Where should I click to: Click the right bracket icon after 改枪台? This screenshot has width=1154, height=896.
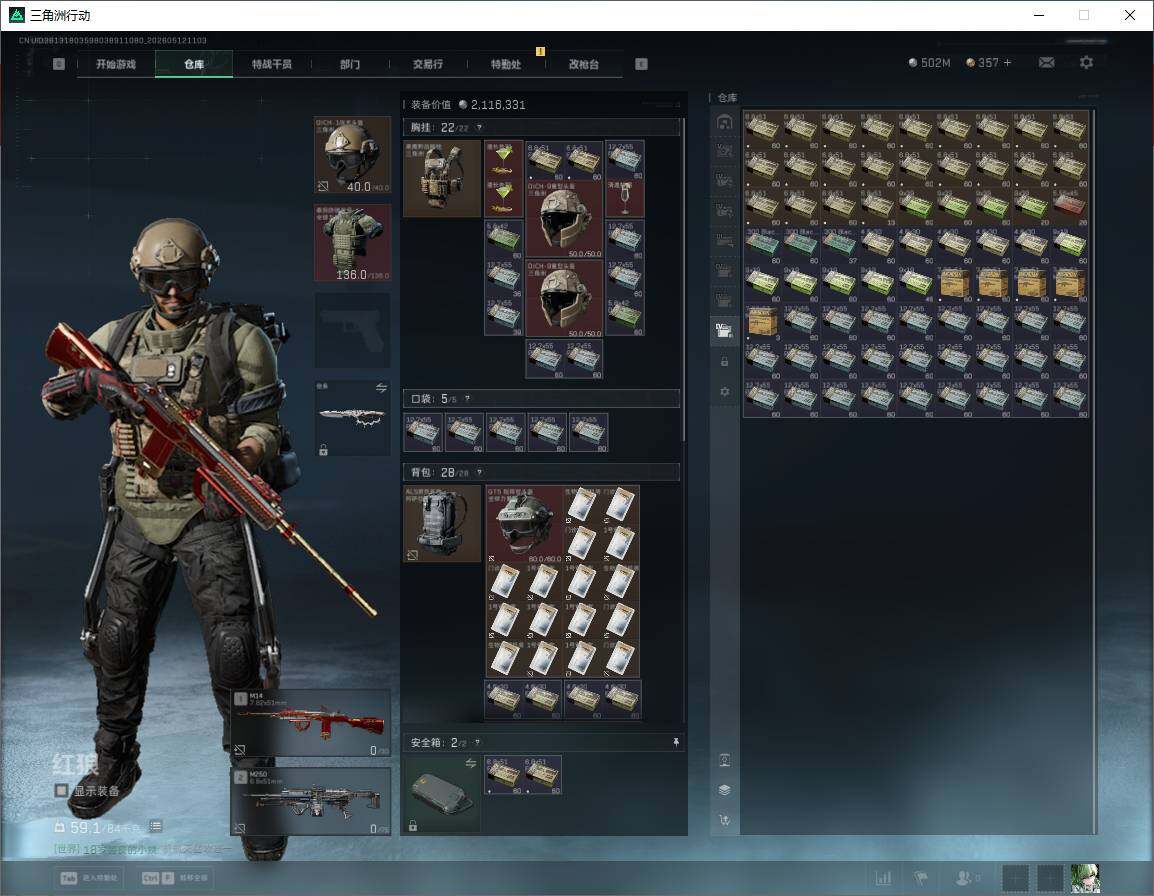641,64
